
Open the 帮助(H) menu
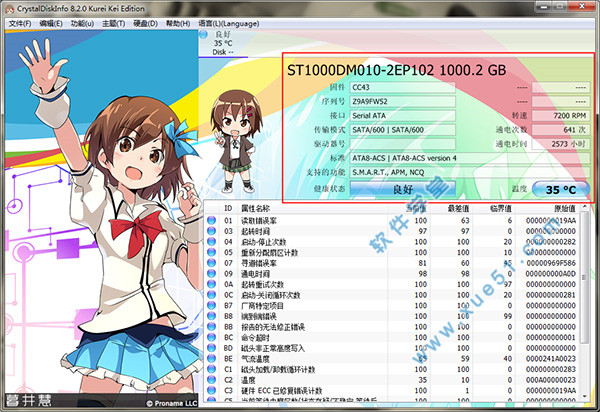click(x=178, y=23)
